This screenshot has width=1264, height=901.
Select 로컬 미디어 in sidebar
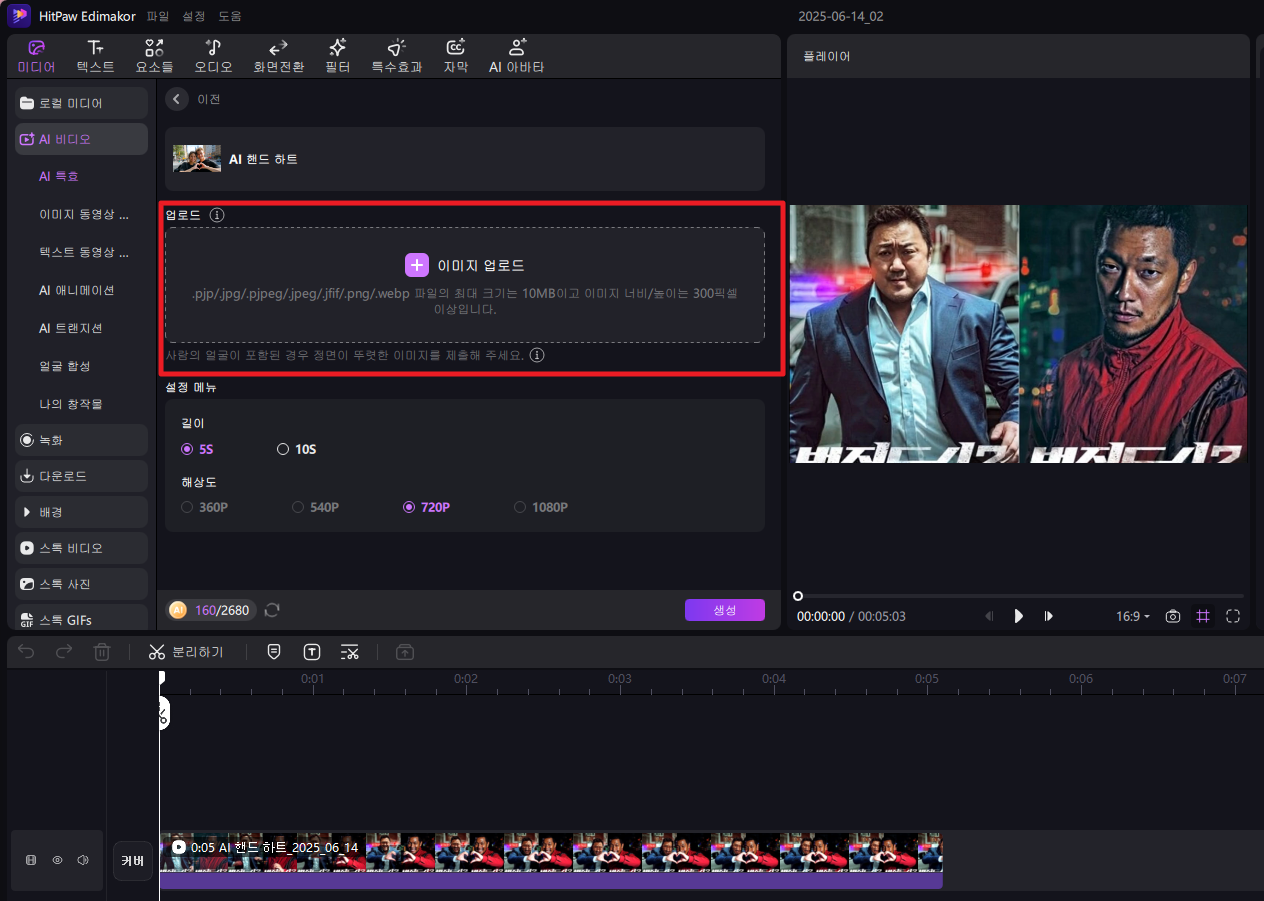(81, 103)
